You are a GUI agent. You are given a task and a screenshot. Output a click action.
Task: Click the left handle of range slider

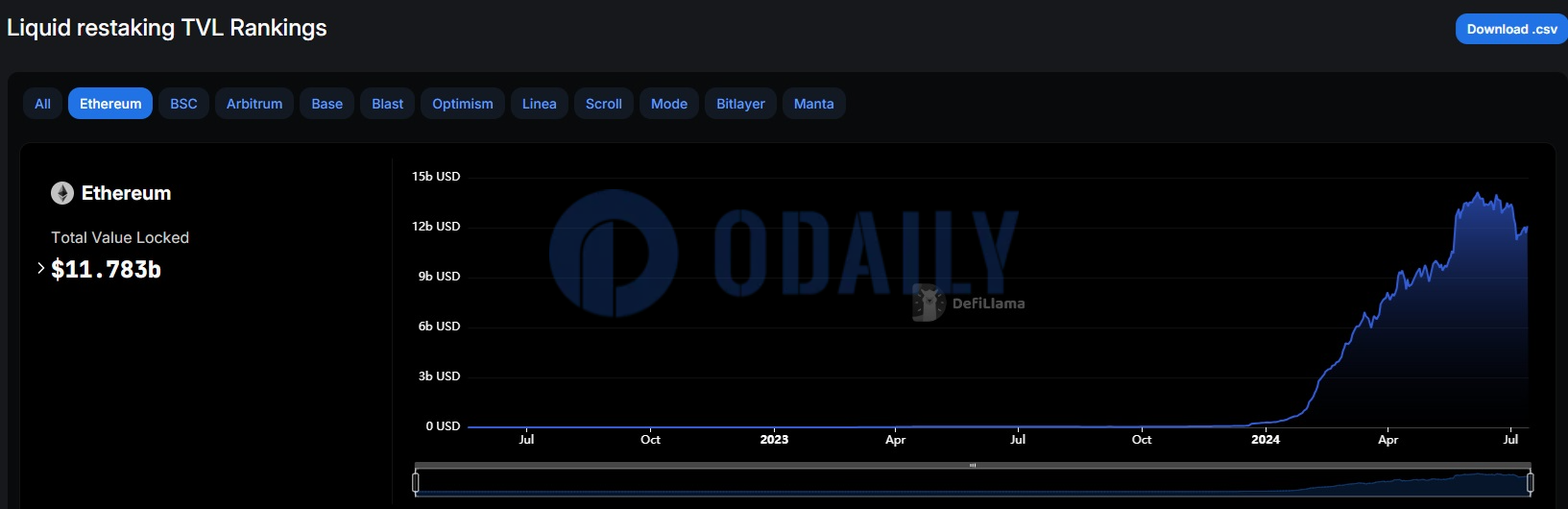(416, 482)
